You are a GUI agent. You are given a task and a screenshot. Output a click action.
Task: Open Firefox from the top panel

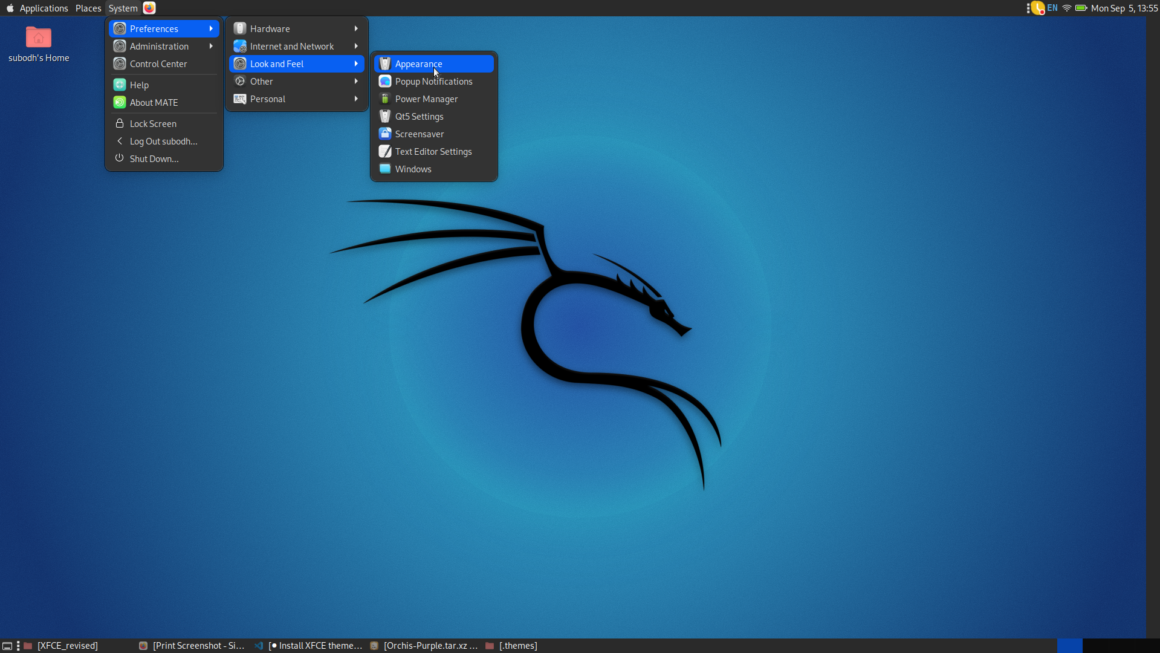(148, 8)
